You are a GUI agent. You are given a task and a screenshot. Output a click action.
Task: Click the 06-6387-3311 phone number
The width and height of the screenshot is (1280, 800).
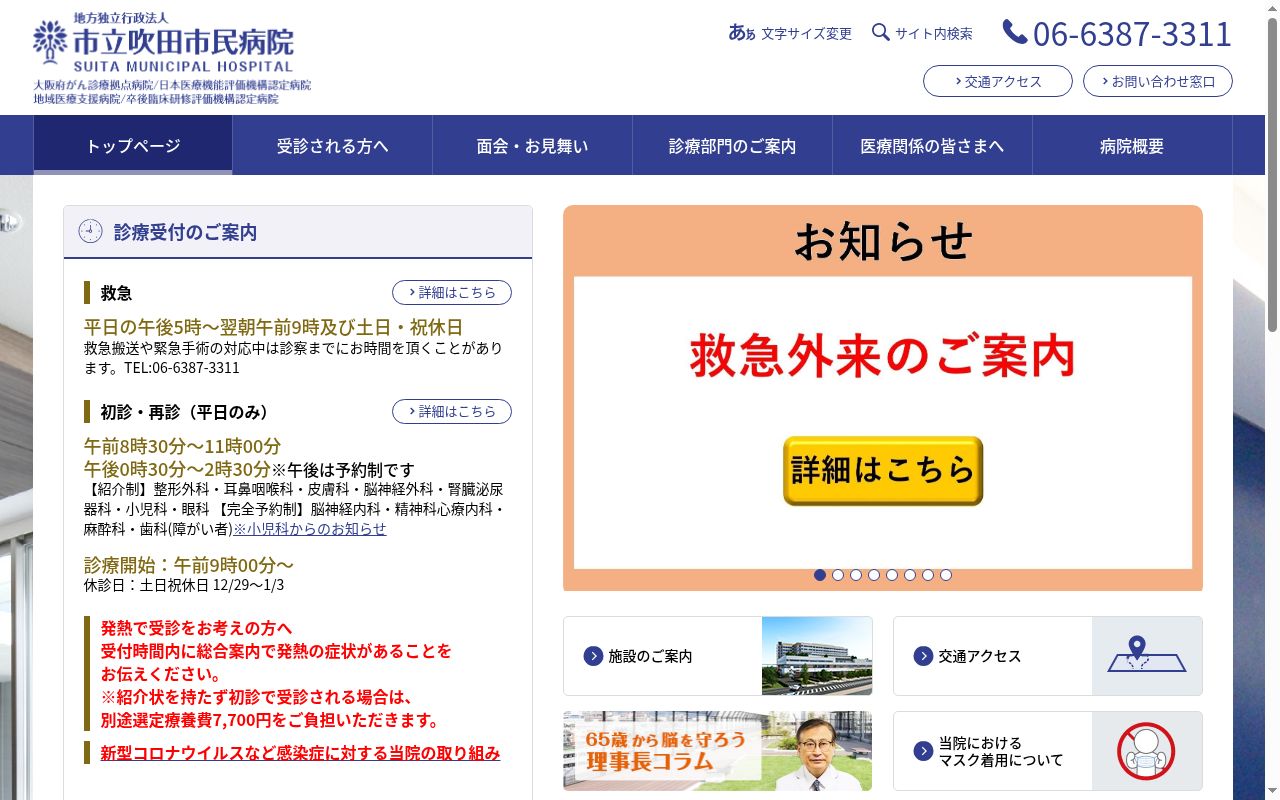(1132, 33)
